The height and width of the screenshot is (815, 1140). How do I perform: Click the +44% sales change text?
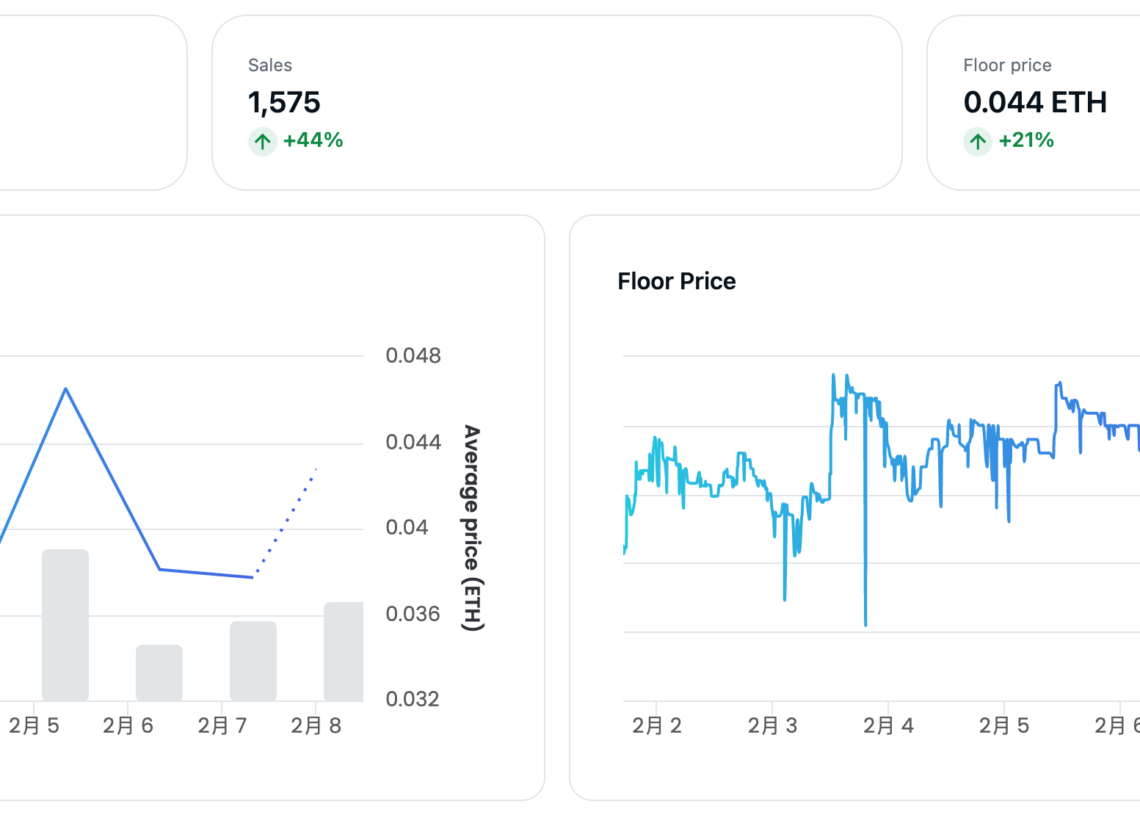313,140
